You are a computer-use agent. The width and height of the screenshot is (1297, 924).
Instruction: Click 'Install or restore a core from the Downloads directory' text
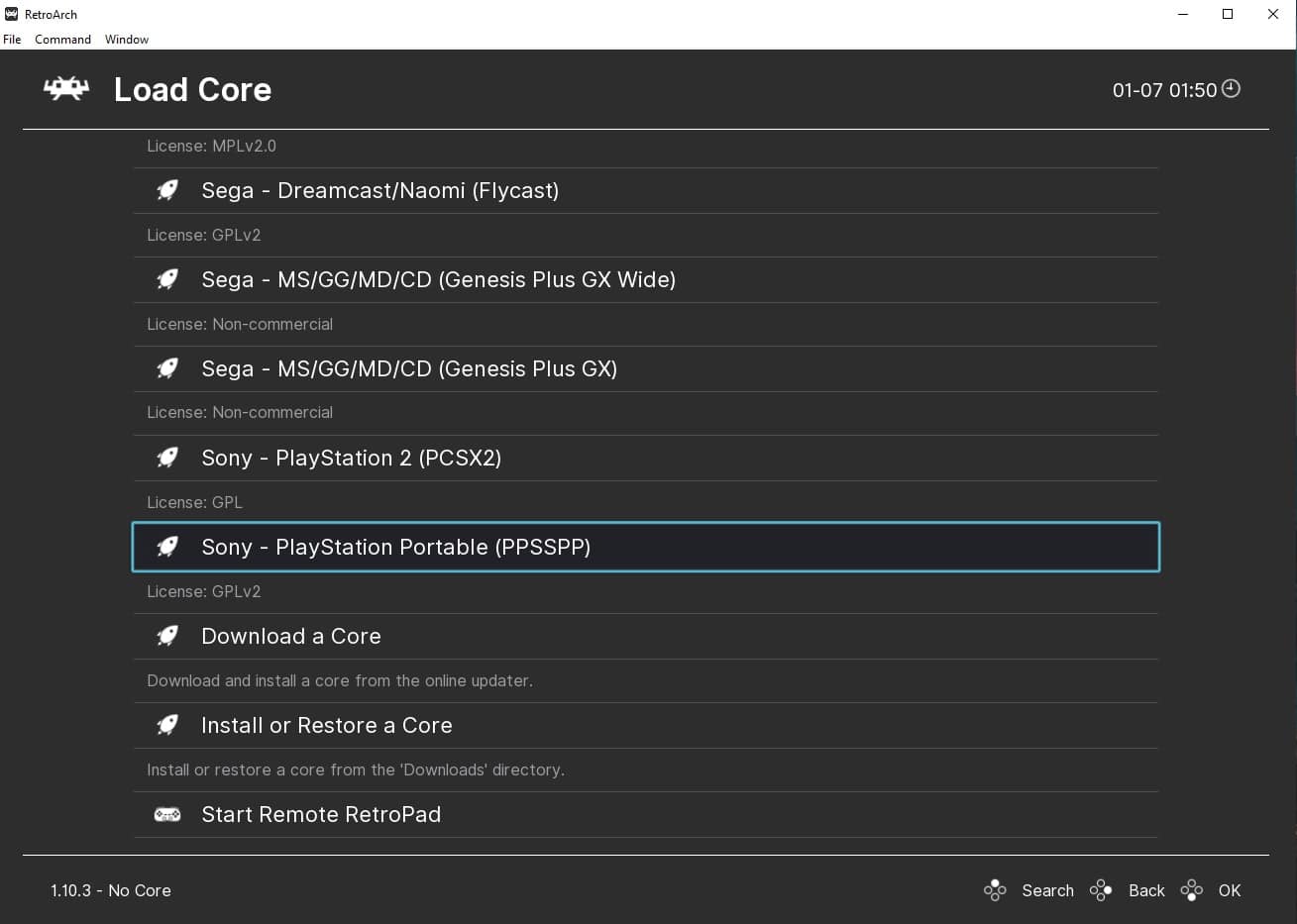[356, 770]
